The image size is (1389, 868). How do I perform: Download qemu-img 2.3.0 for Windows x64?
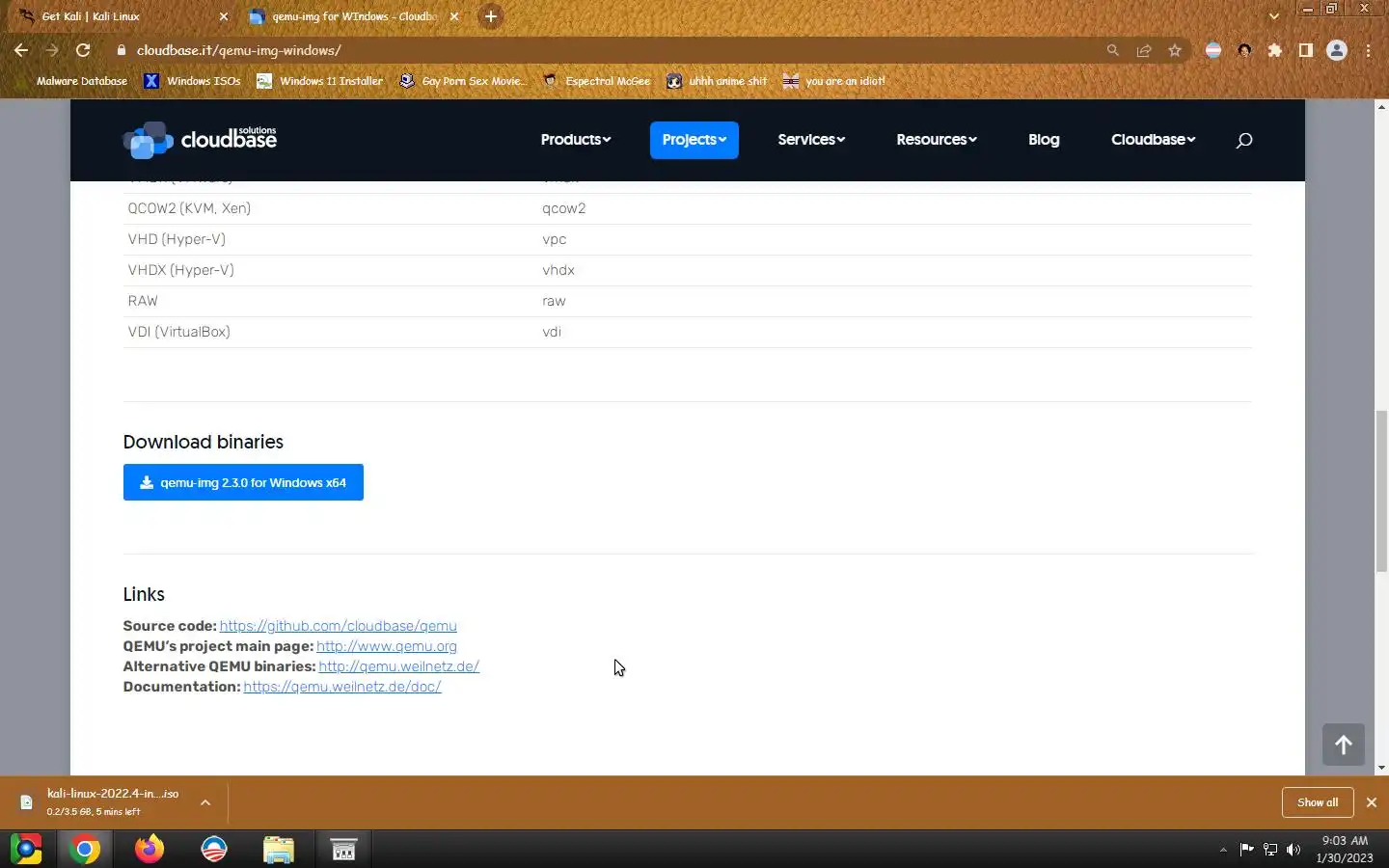tap(243, 482)
